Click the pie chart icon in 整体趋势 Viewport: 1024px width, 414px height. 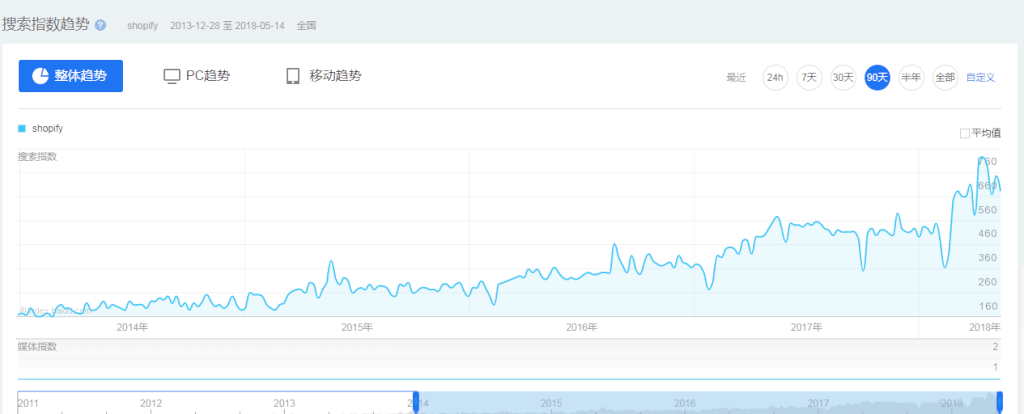[40, 76]
